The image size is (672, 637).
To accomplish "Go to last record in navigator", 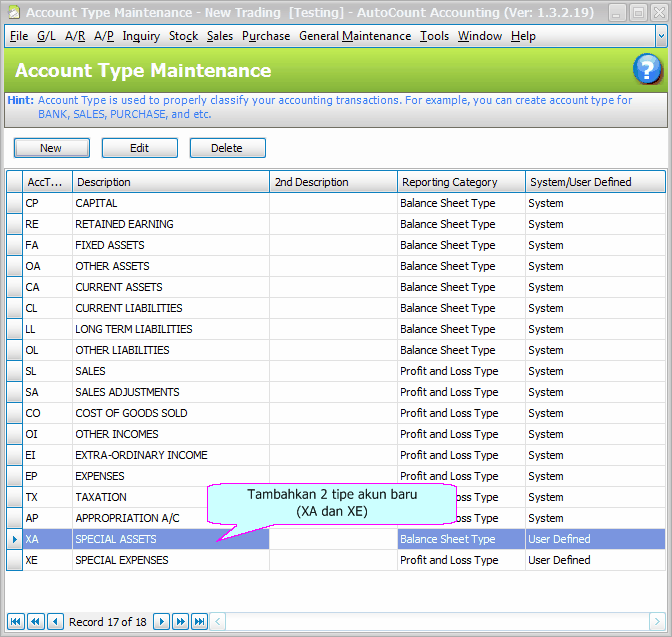I will coord(199,621).
